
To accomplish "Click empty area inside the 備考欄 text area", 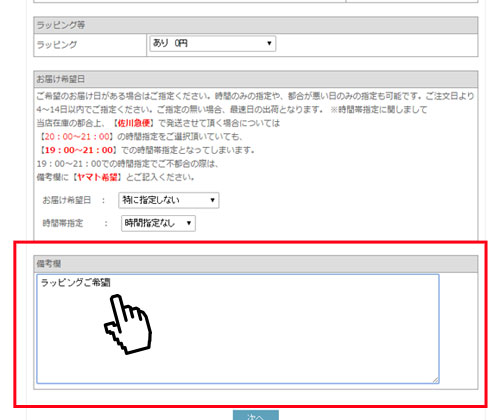I will point(283,333).
